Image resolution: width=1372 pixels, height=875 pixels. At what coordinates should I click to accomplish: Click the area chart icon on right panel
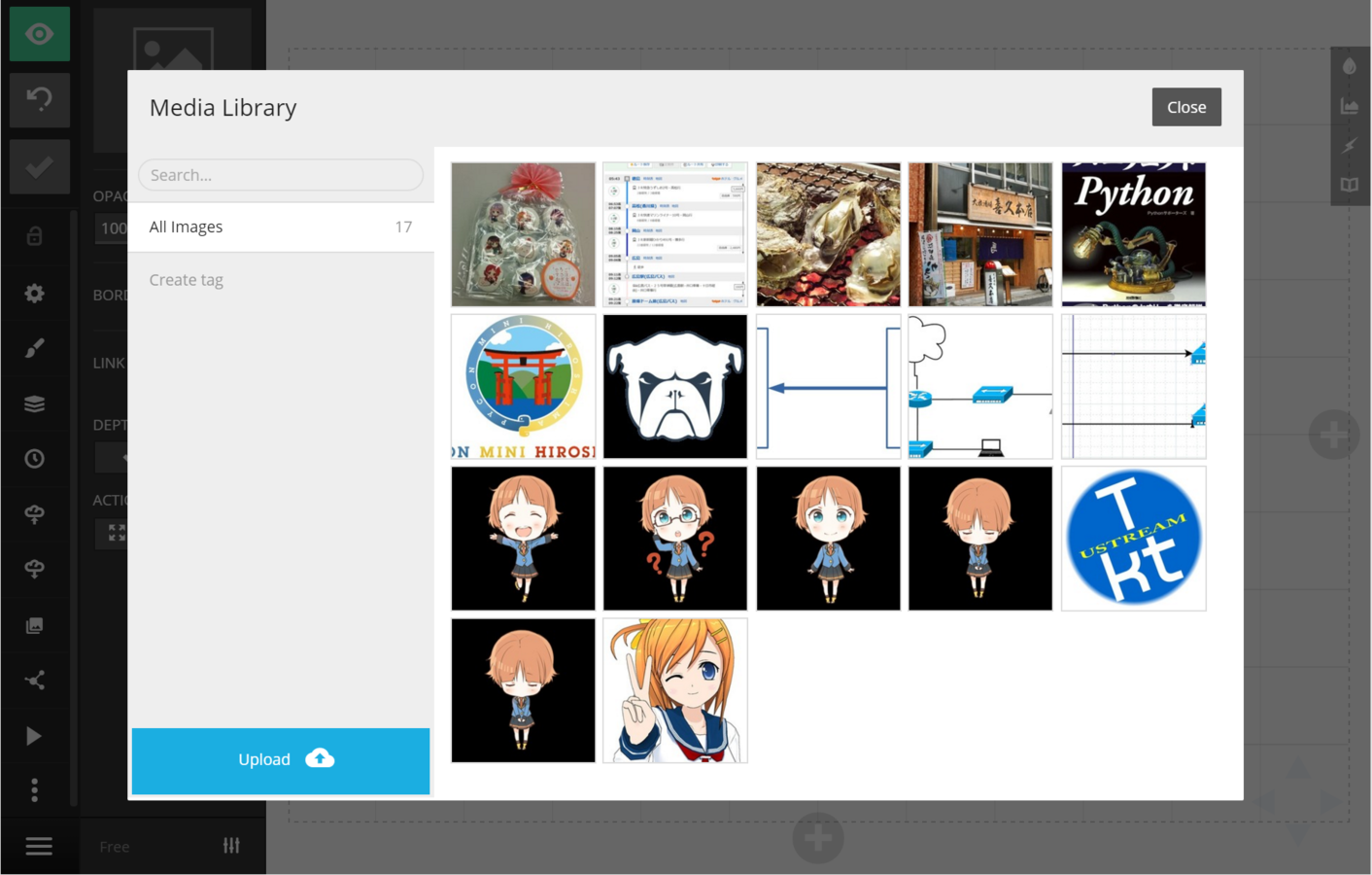(x=1350, y=106)
